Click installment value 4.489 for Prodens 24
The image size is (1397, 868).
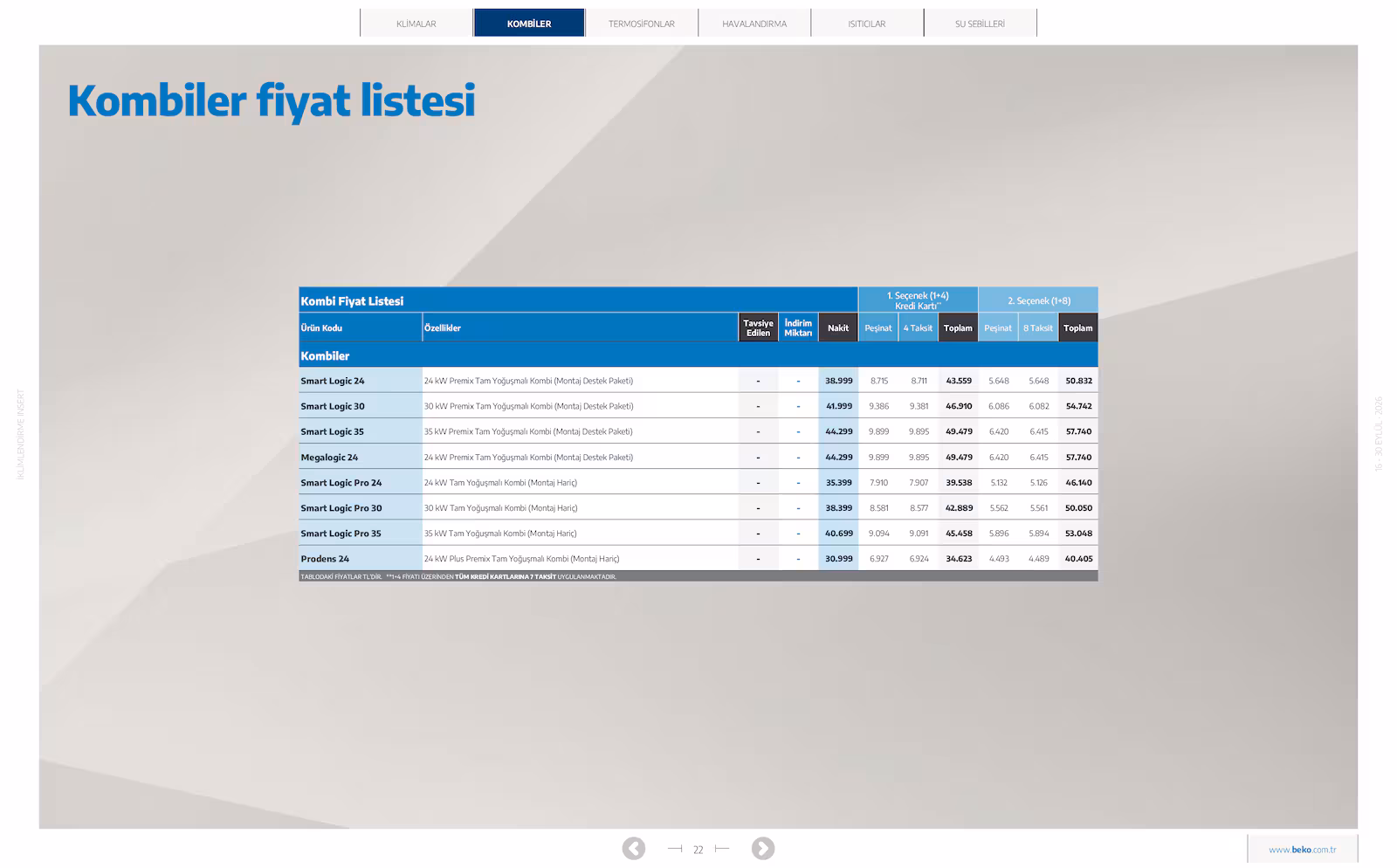coord(1039,559)
